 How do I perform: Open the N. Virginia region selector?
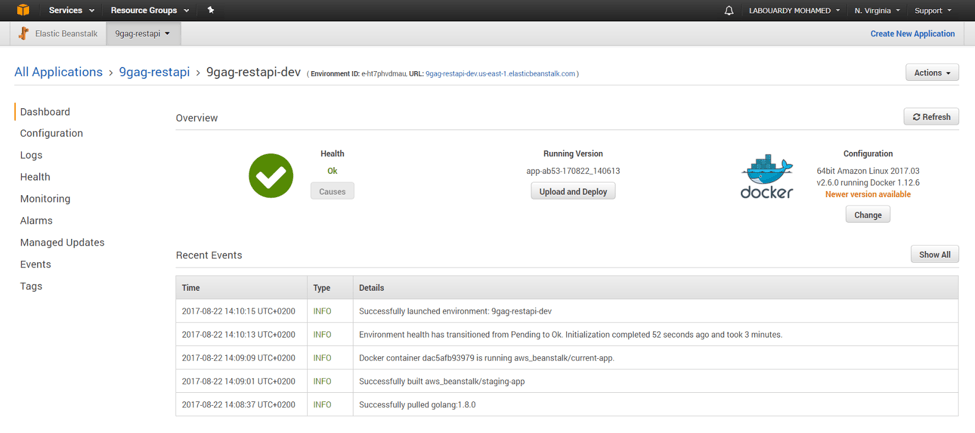(877, 11)
